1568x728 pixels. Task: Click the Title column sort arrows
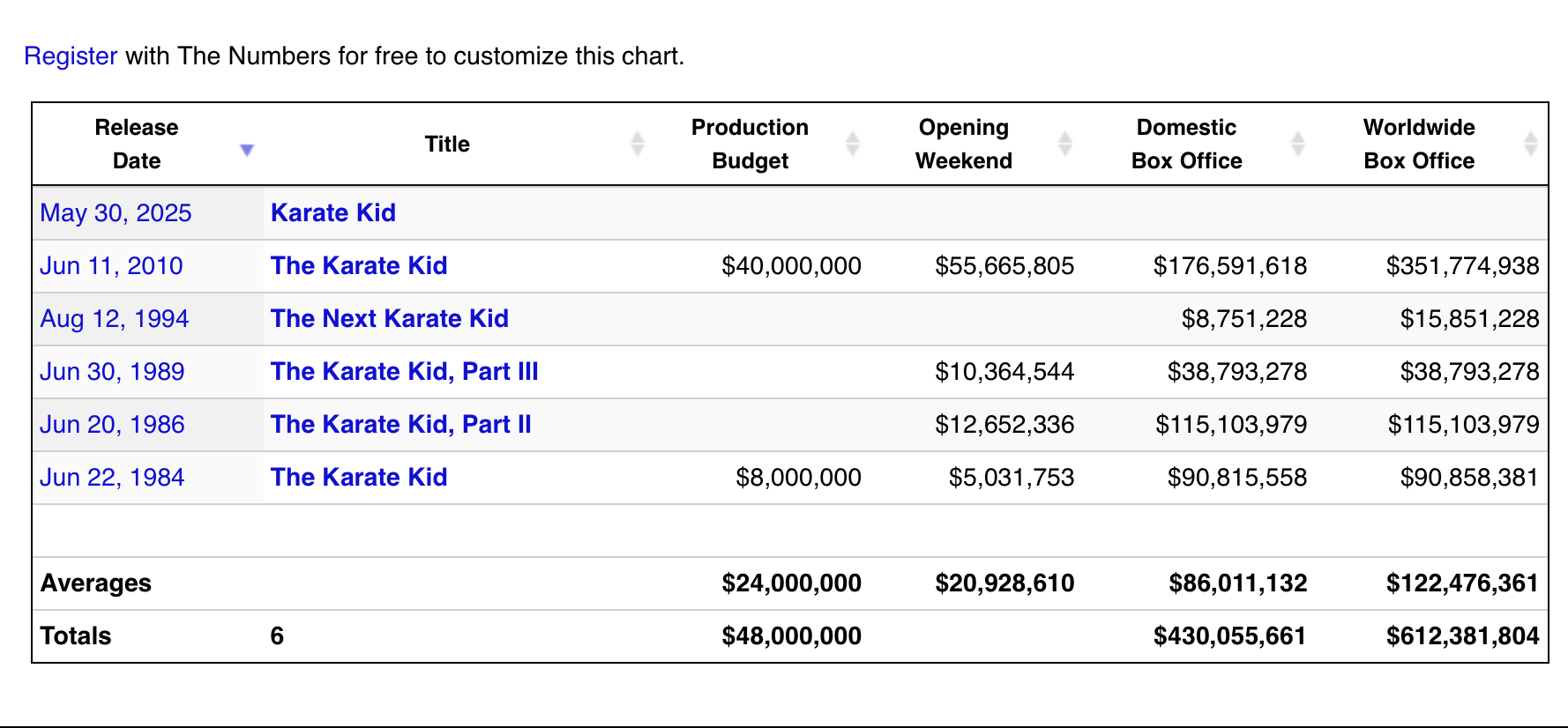[638, 144]
